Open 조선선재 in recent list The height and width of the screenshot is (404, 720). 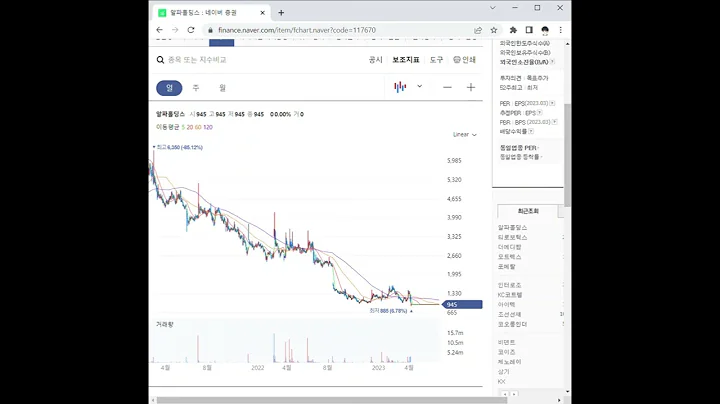click(x=510, y=314)
